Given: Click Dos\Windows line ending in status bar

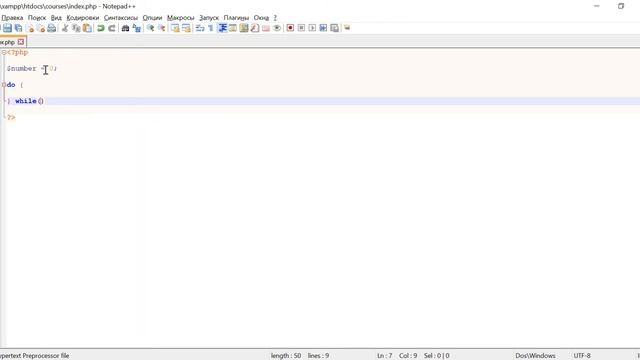Looking at the screenshot, I should pos(535,356).
